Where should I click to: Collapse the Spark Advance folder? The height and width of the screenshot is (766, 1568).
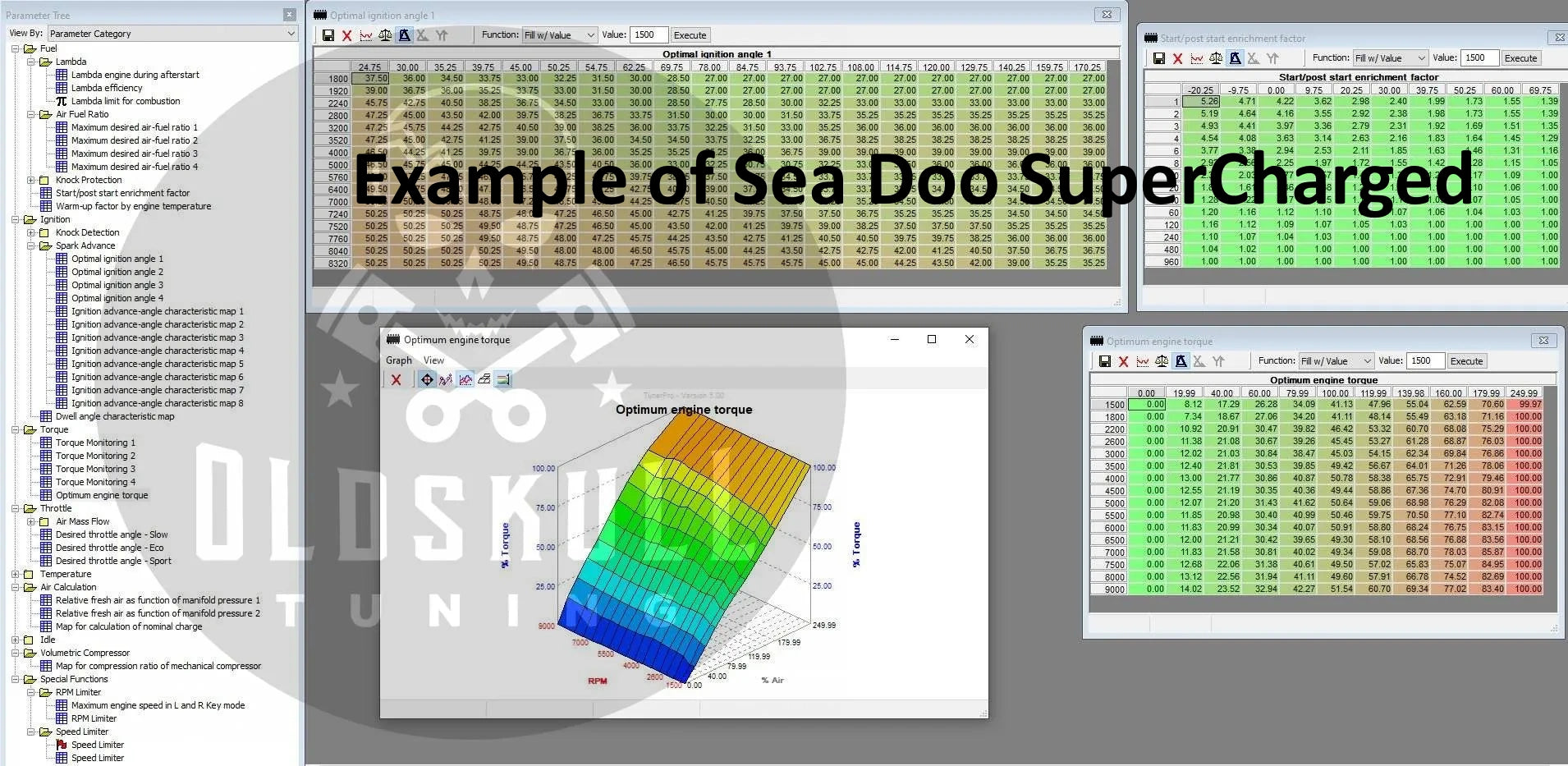coord(31,245)
